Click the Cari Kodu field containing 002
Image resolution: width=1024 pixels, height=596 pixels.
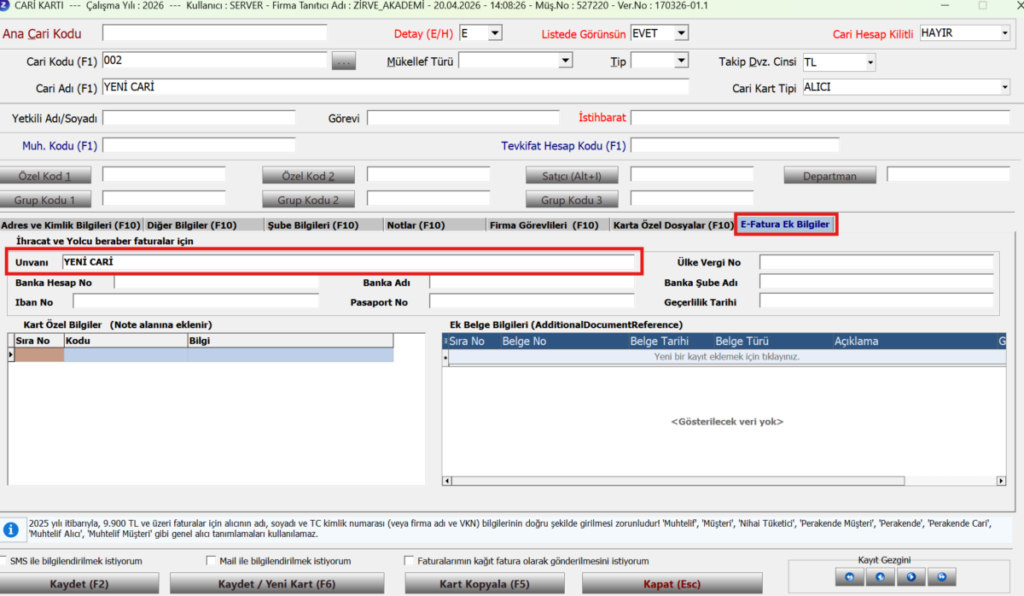pyautogui.click(x=214, y=61)
